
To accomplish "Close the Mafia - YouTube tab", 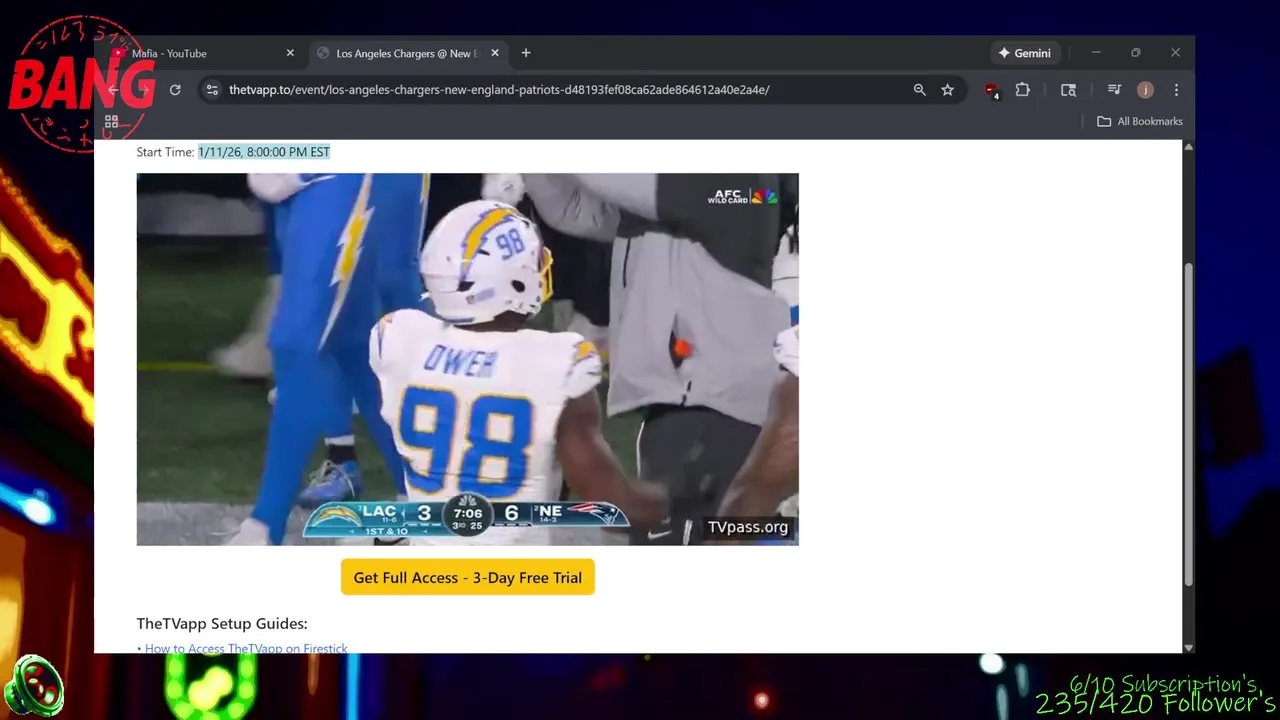I will coord(290,53).
